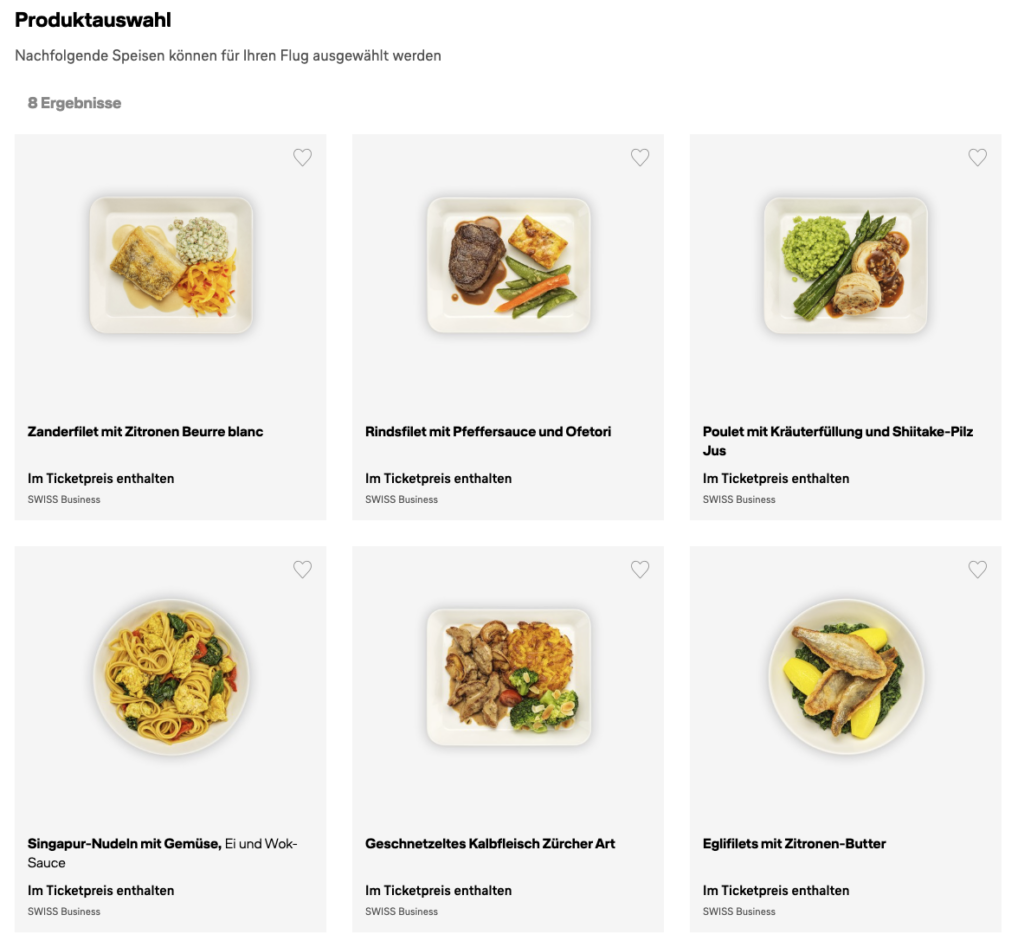The width and height of the screenshot is (1024, 947).
Task: Choose Rindsfilet mit Pfeffersauce und Ofetori title
Action: click(488, 432)
